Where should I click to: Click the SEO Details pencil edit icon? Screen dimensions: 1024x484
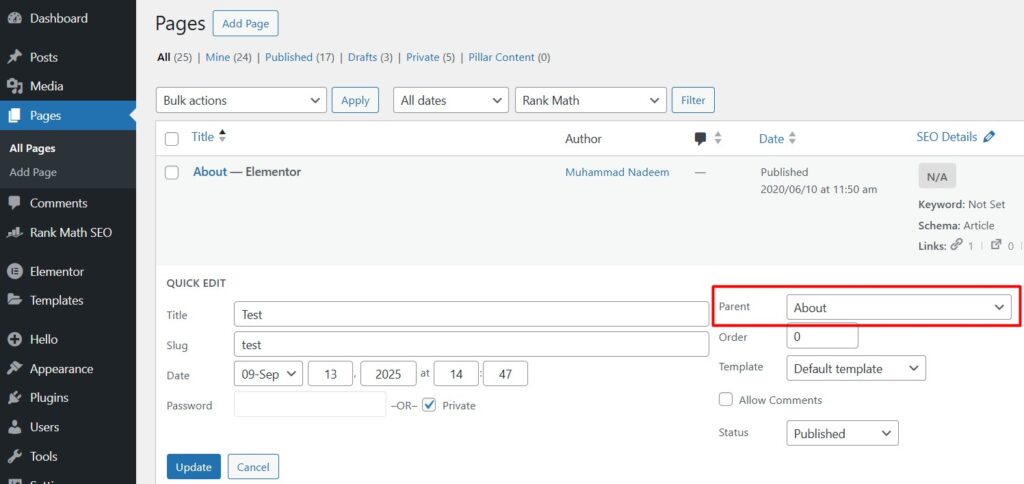[989, 137]
